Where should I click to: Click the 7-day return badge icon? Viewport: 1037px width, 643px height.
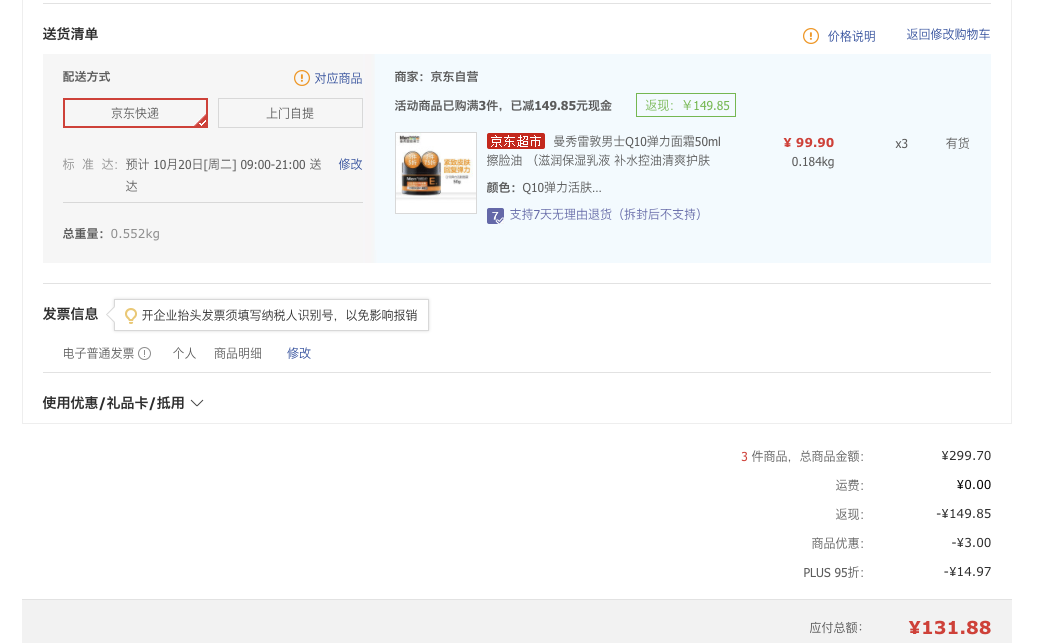495,216
